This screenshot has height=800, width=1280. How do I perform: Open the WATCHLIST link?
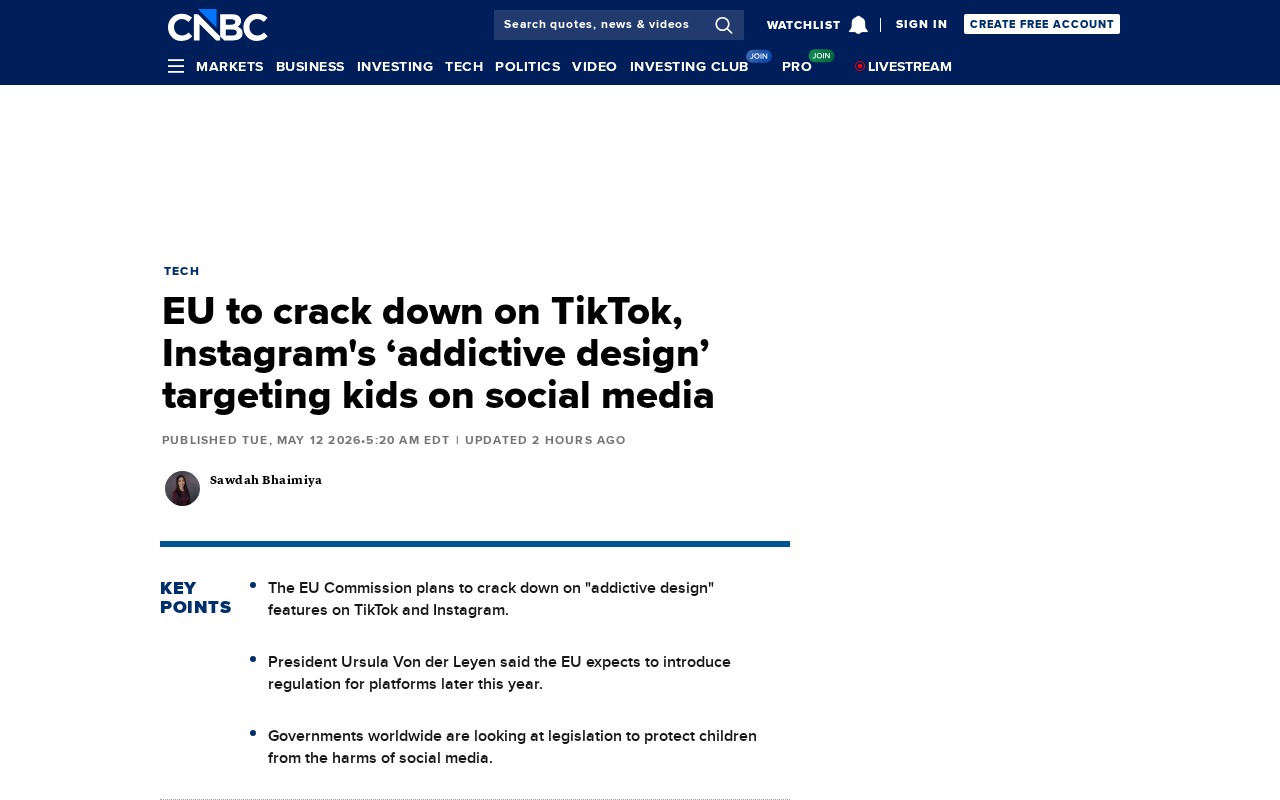(803, 25)
